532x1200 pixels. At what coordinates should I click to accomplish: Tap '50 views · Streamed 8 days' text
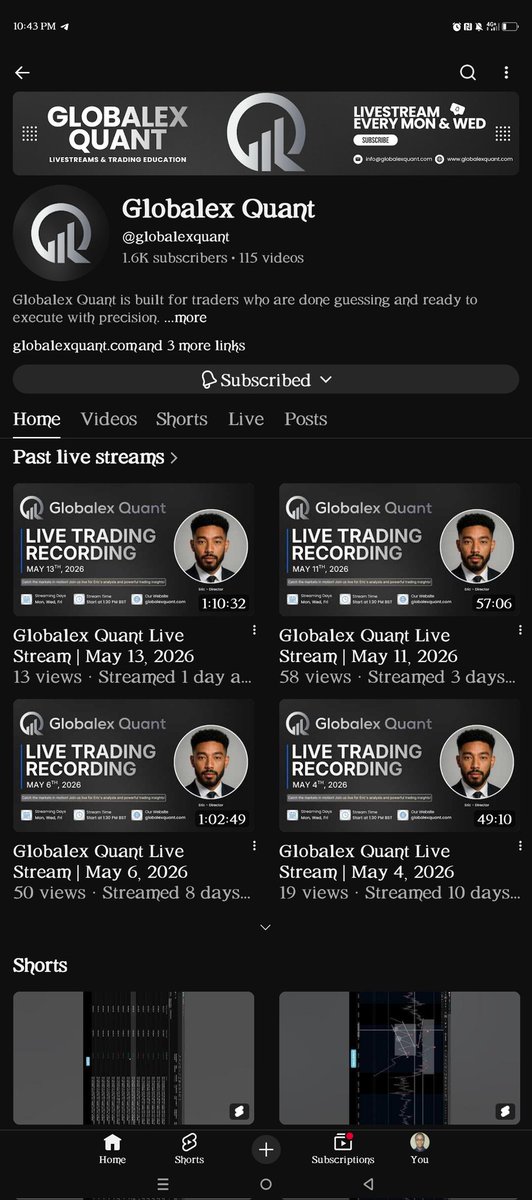pos(132,893)
